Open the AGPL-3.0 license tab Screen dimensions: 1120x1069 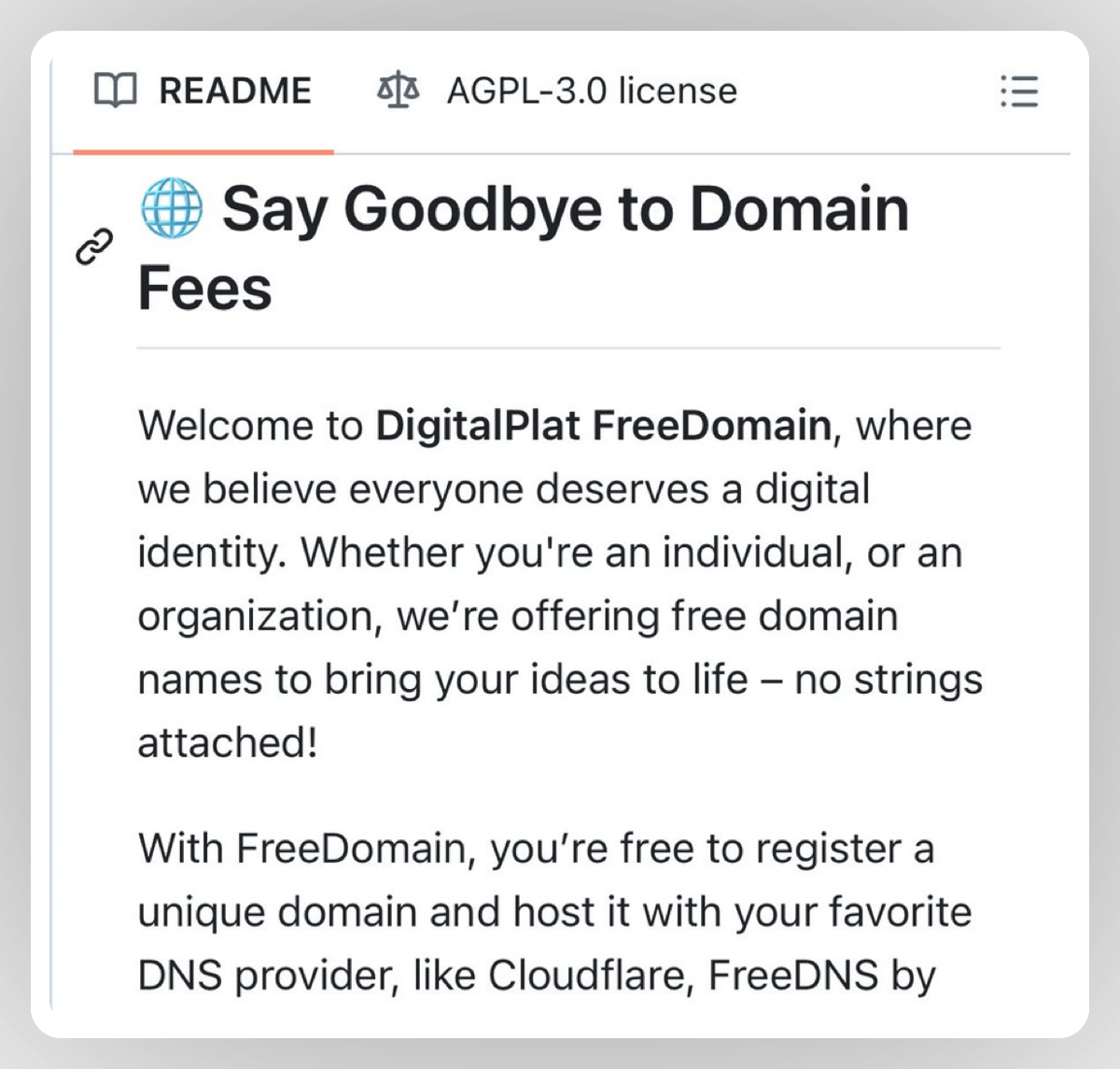(x=591, y=91)
